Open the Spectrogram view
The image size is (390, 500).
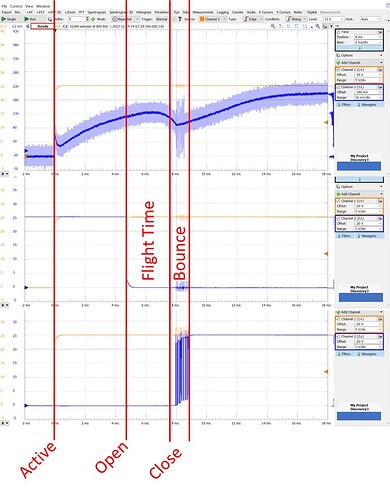click(x=97, y=12)
